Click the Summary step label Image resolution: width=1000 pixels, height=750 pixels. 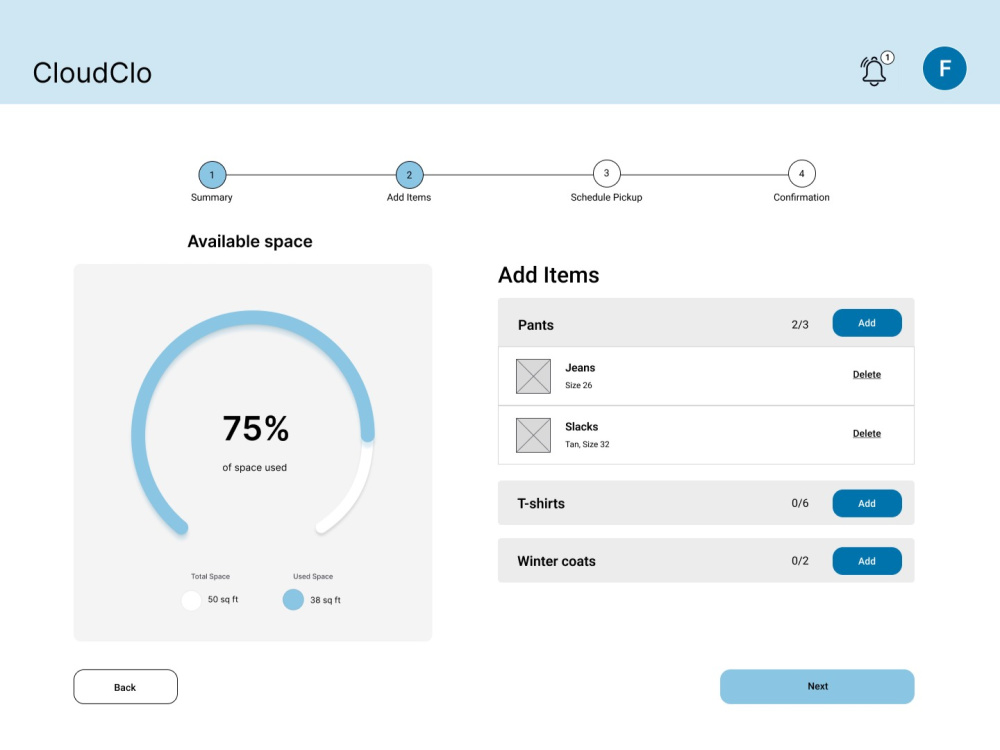[212, 198]
